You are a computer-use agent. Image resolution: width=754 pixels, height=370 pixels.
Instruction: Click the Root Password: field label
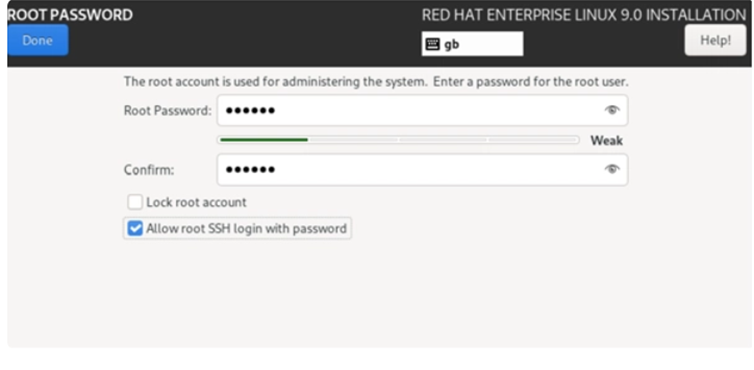click(x=167, y=111)
